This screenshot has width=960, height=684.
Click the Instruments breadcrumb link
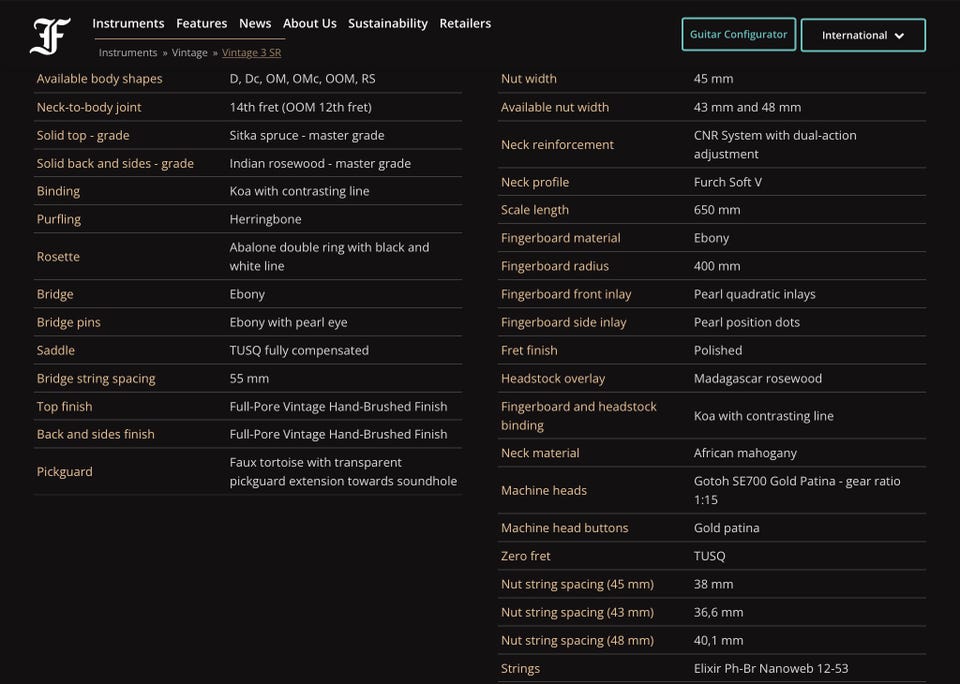click(128, 53)
